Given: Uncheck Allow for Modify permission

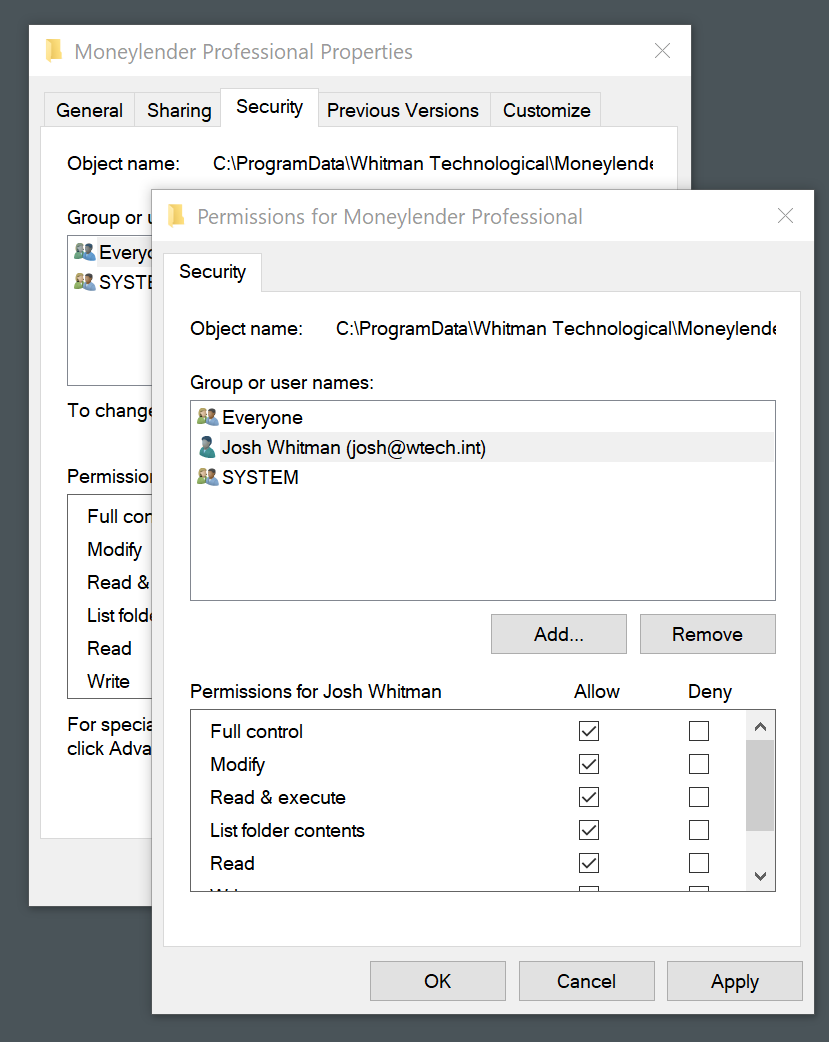Looking at the screenshot, I should tap(588, 764).
